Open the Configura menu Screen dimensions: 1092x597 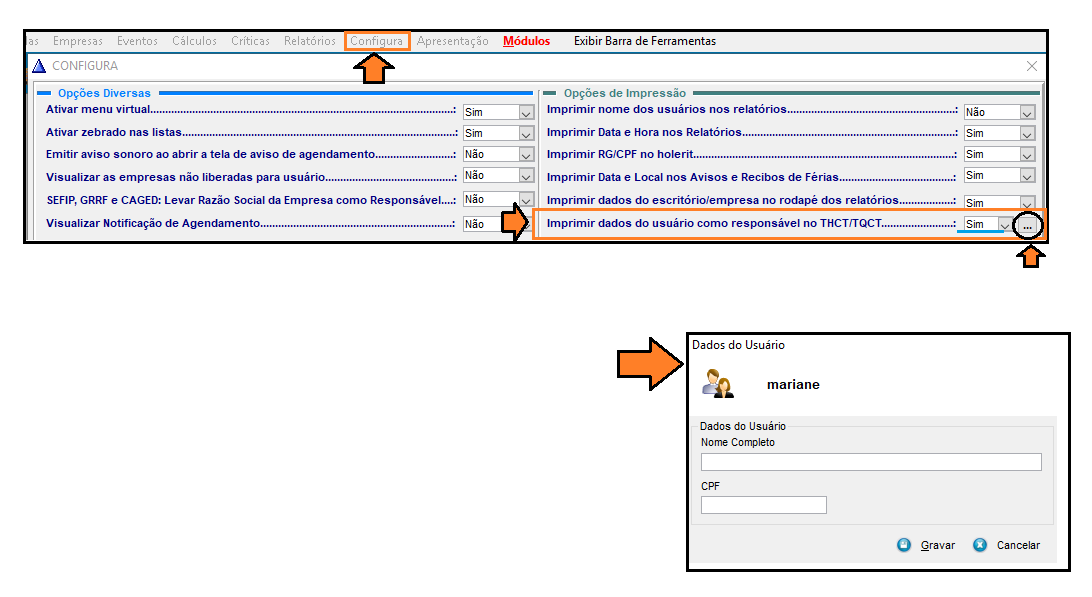(x=376, y=41)
